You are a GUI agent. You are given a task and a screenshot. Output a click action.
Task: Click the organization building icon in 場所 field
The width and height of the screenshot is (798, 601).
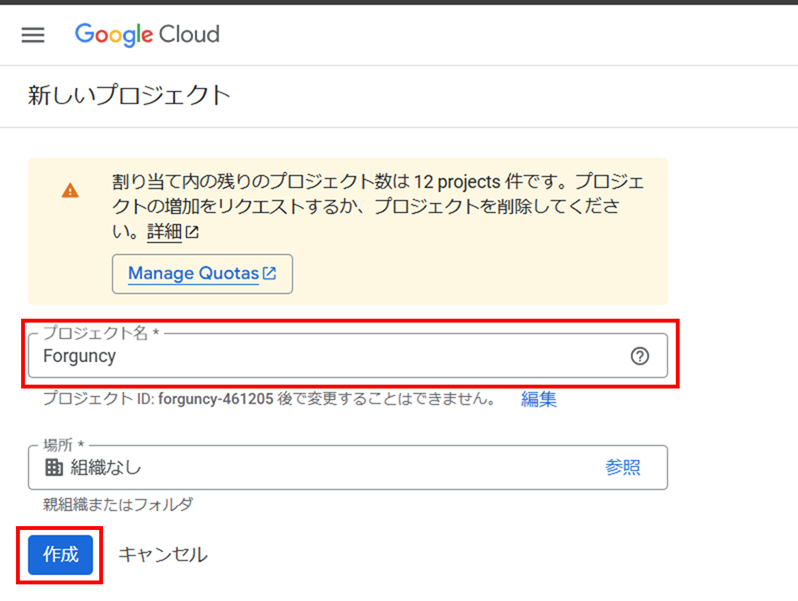54,467
